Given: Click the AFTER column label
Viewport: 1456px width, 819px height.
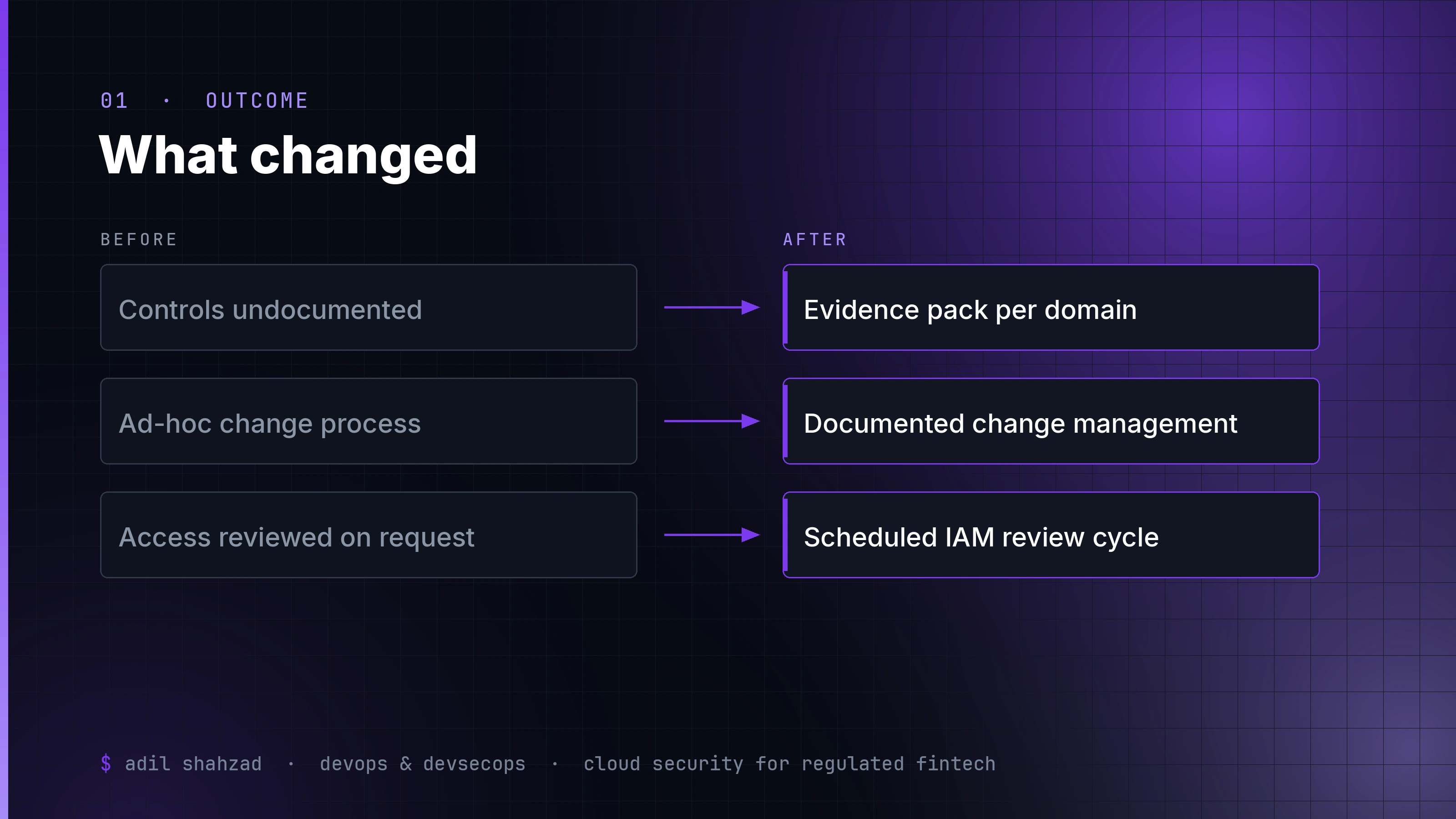Looking at the screenshot, I should coord(814,240).
